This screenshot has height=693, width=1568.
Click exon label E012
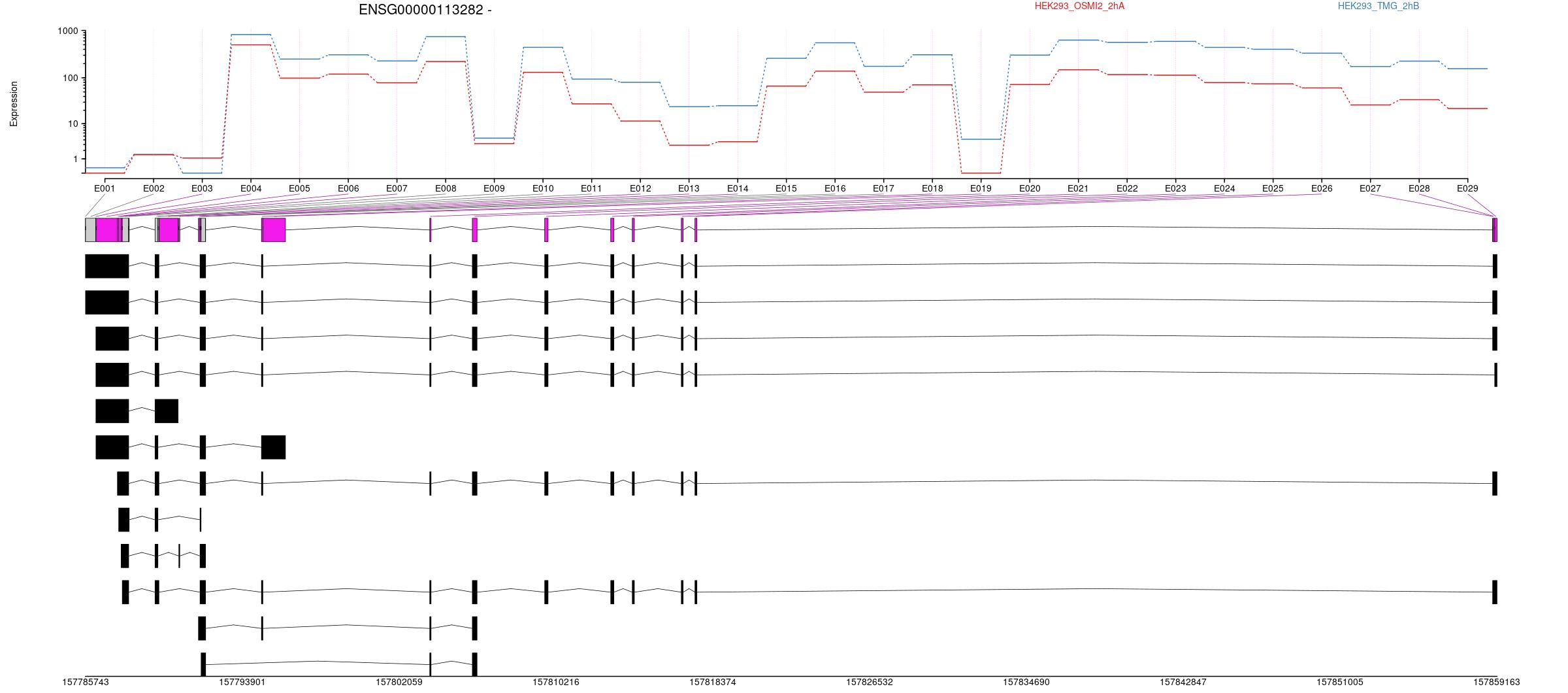(640, 188)
